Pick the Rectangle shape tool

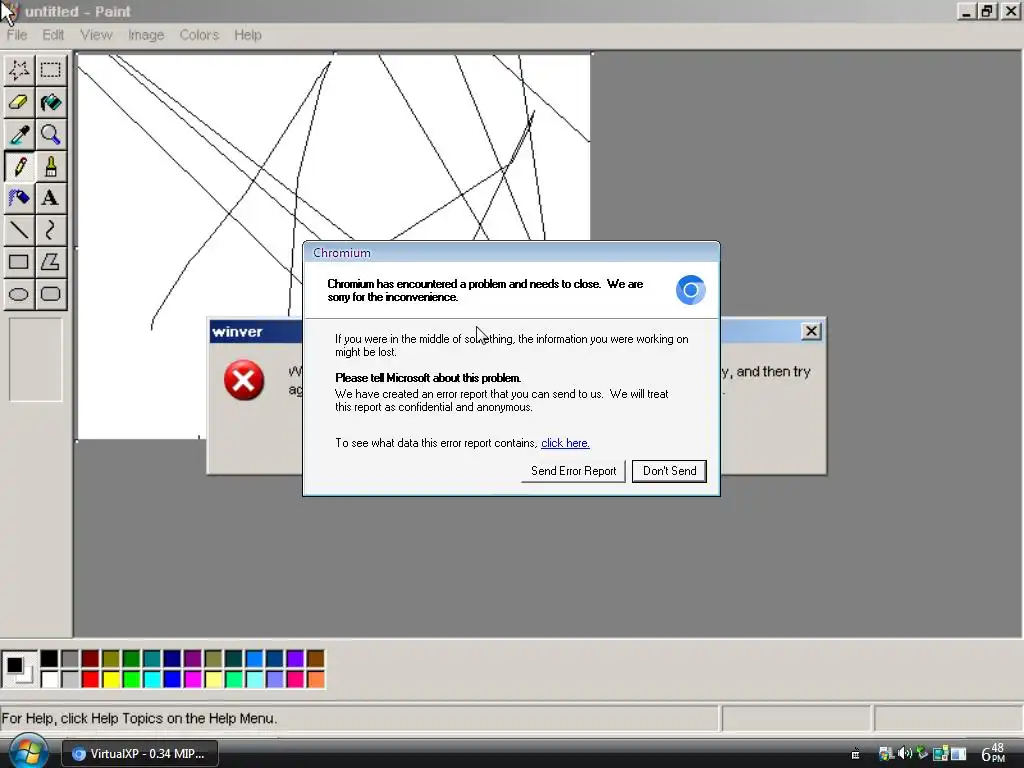point(19,262)
